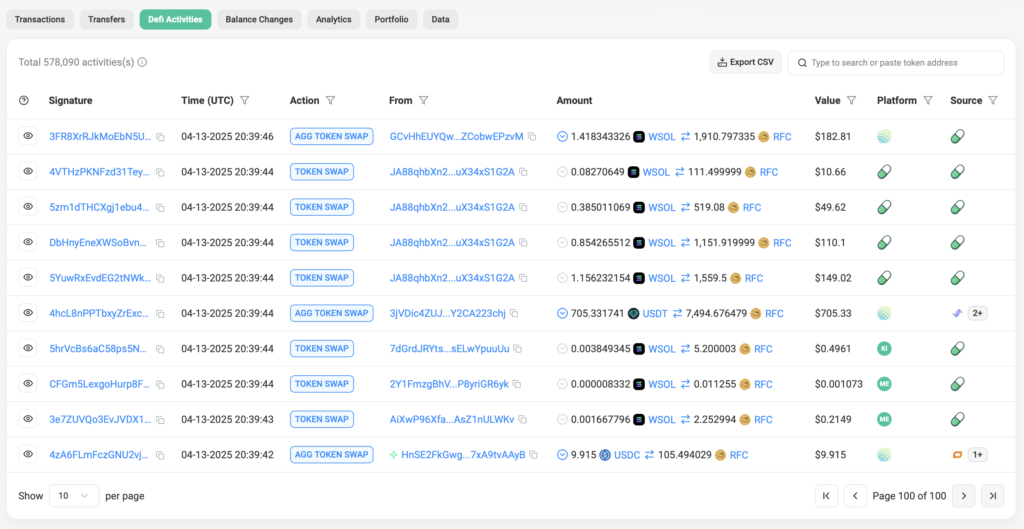
Task: Copy signature 4VTHzPKNFzd31Tey
Action: click(160, 172)
